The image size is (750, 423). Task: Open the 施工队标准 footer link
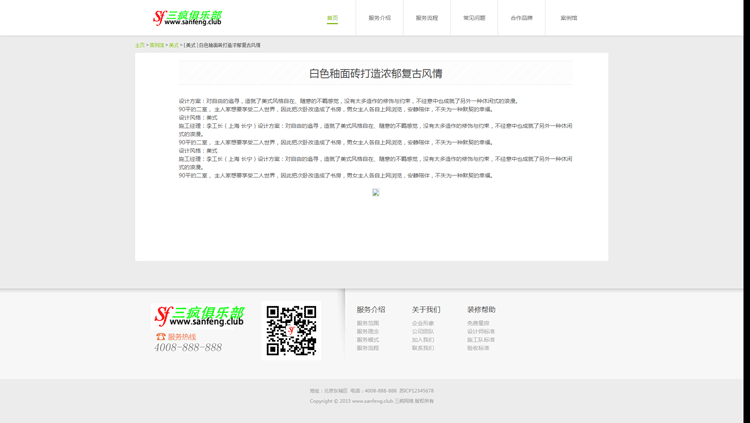[481, 340]
